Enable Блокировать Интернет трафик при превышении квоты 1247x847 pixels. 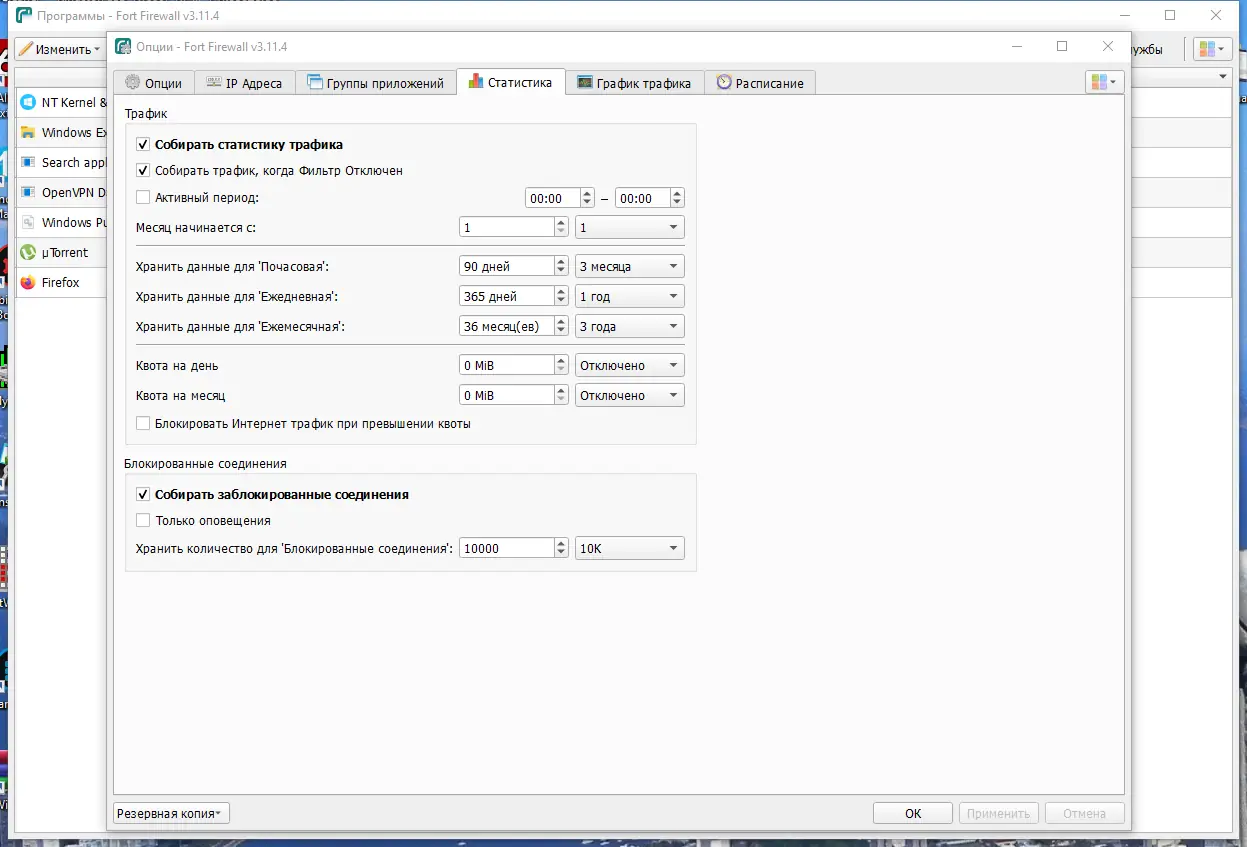point(143,424)
